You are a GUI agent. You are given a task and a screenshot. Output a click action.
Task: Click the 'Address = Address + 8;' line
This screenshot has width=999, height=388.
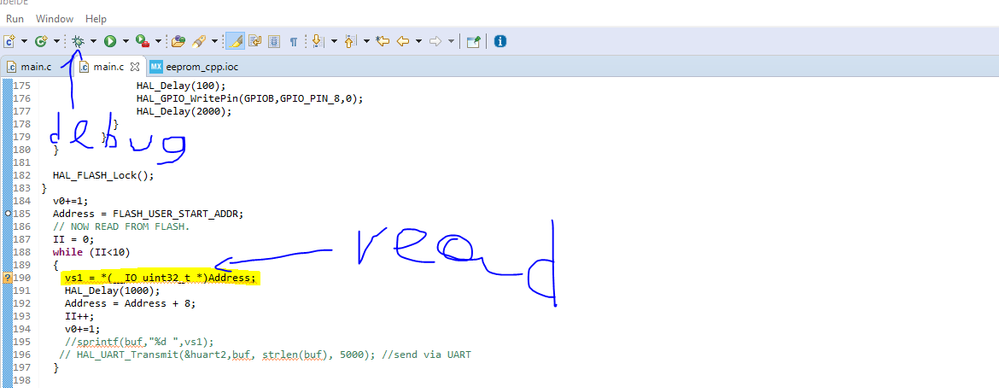[x=130, y=303]
